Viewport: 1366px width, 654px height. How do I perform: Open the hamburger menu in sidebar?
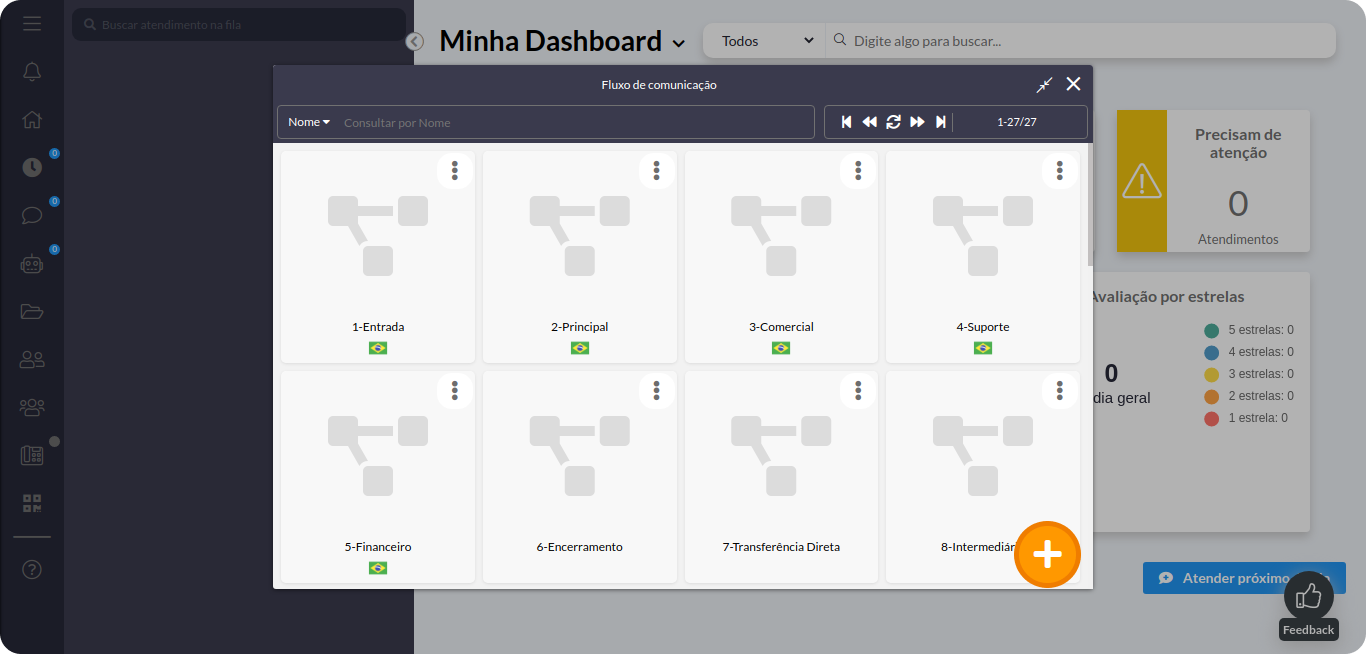pyautogui.click(x=32, y=23)
